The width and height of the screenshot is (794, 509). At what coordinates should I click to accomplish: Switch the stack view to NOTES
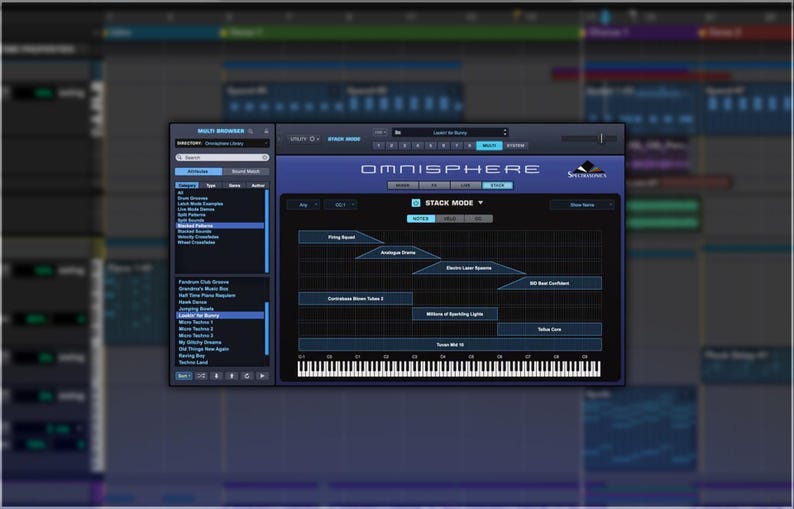pyautogui.click(x=421, y=219)
